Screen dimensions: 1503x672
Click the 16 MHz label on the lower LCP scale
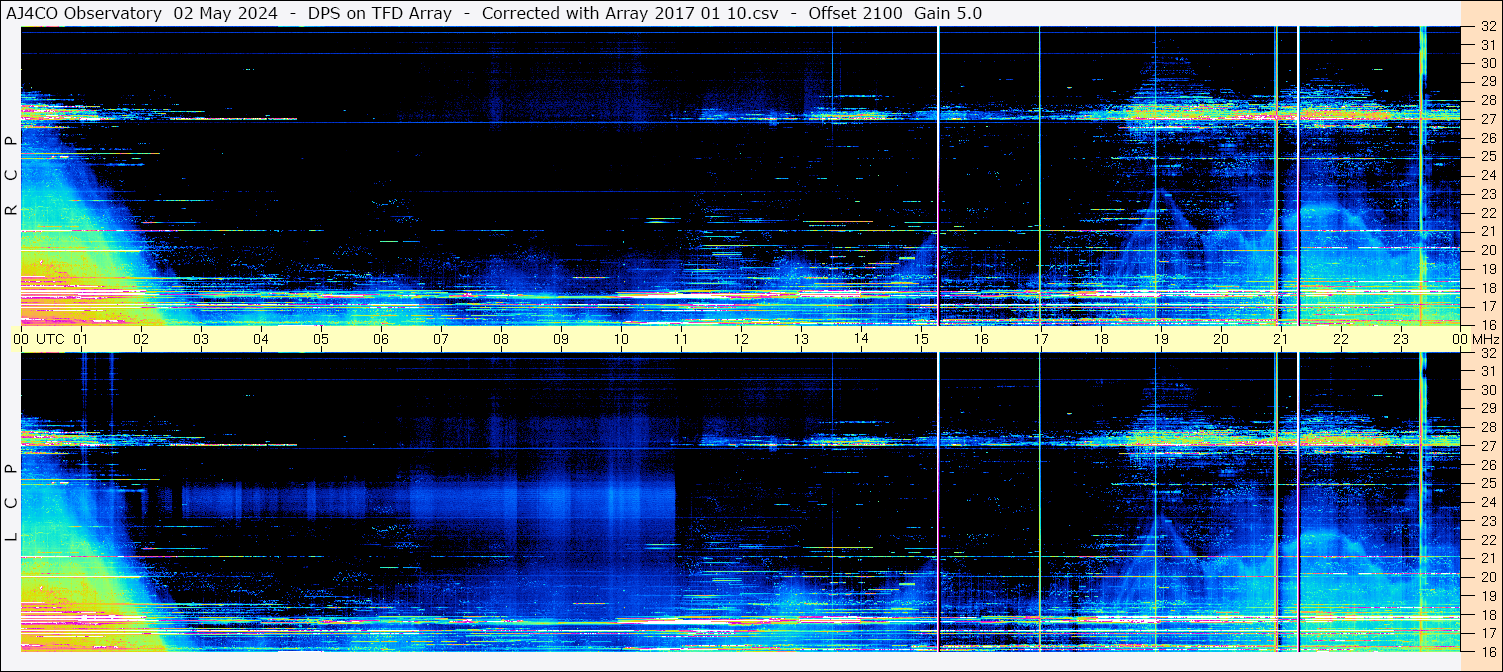coord(1487,651)
